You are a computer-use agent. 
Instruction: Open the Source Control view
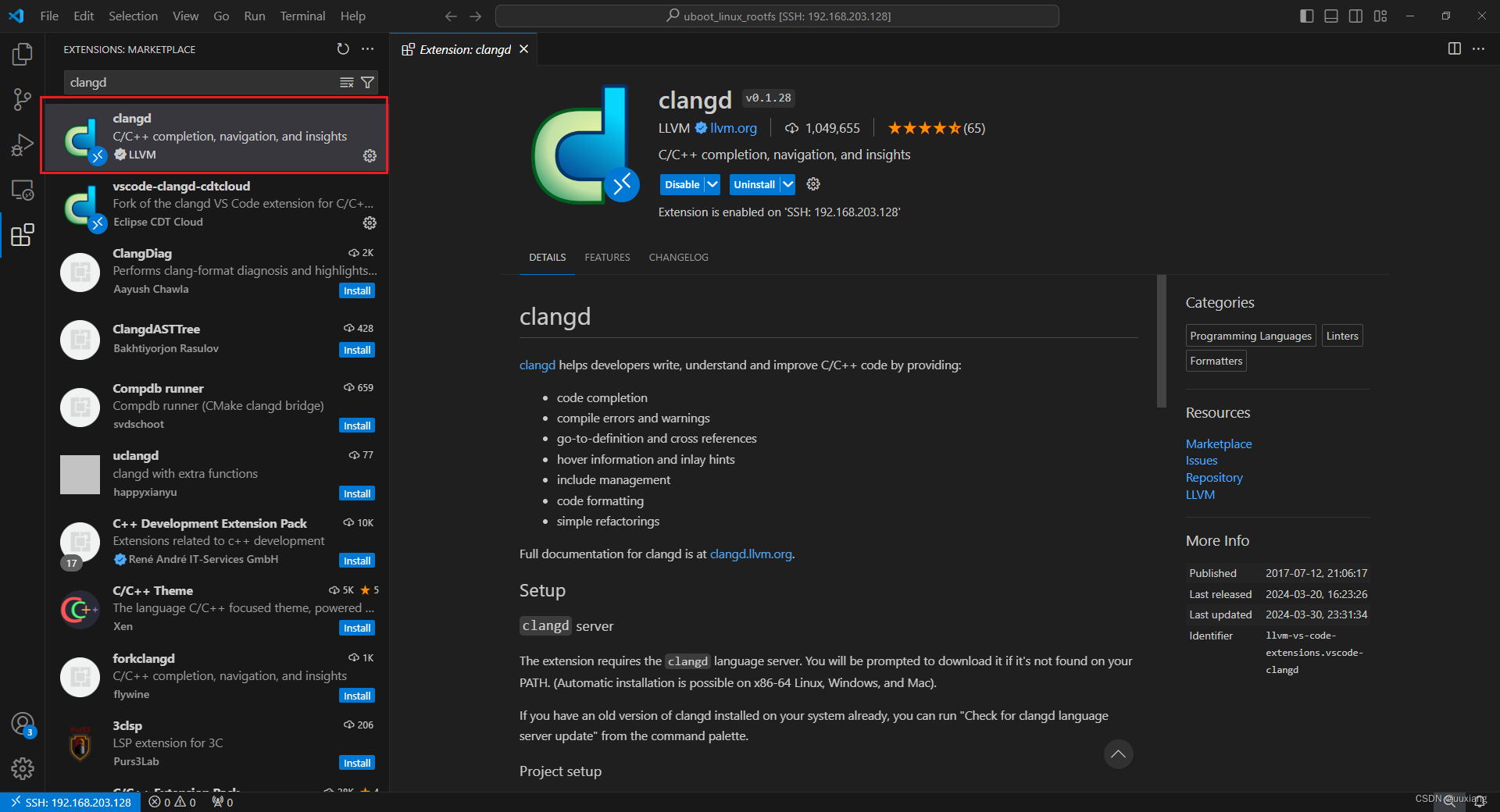pos(23,99)
